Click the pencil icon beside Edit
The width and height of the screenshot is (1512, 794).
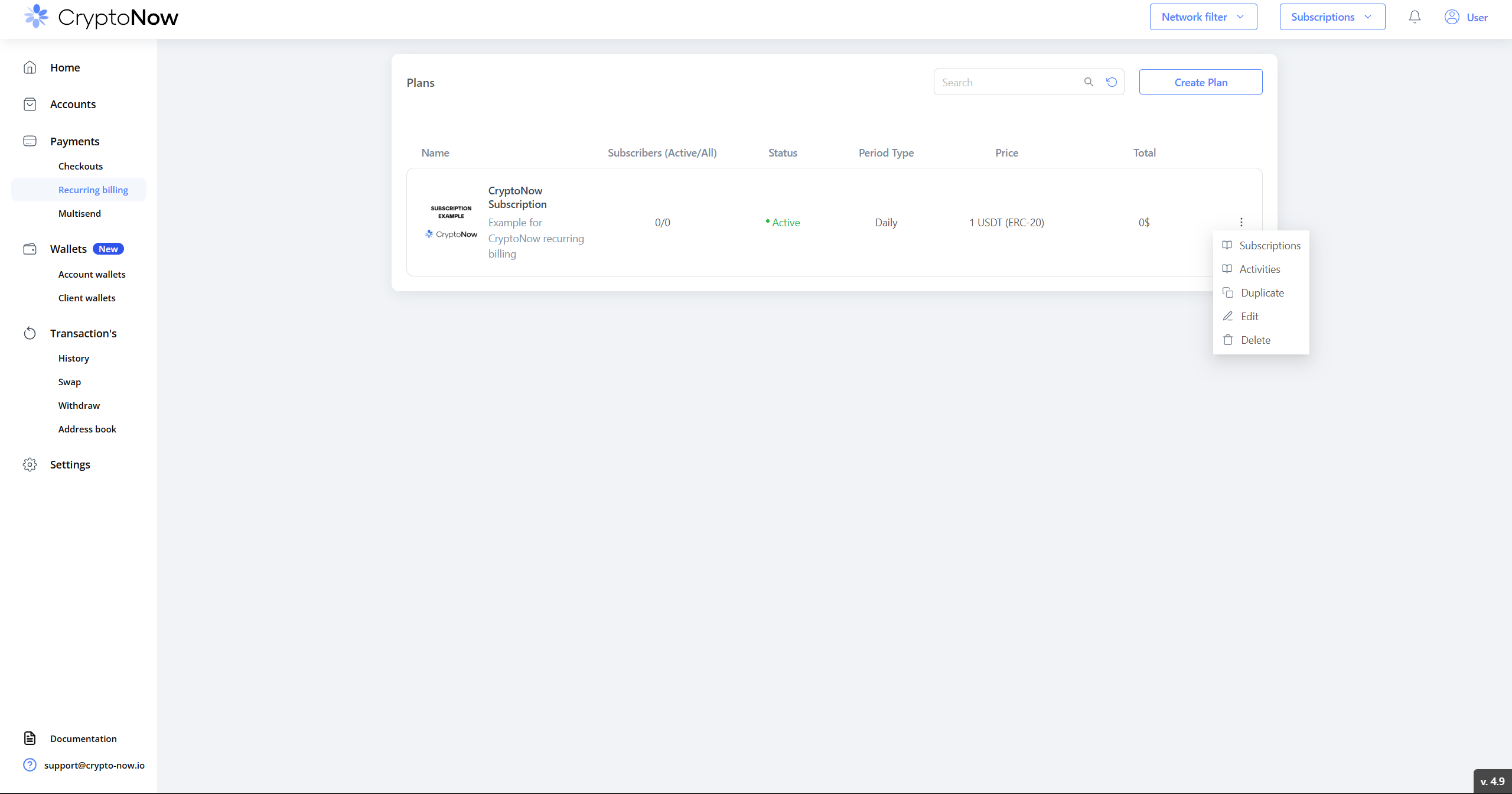click(1228, 316)
